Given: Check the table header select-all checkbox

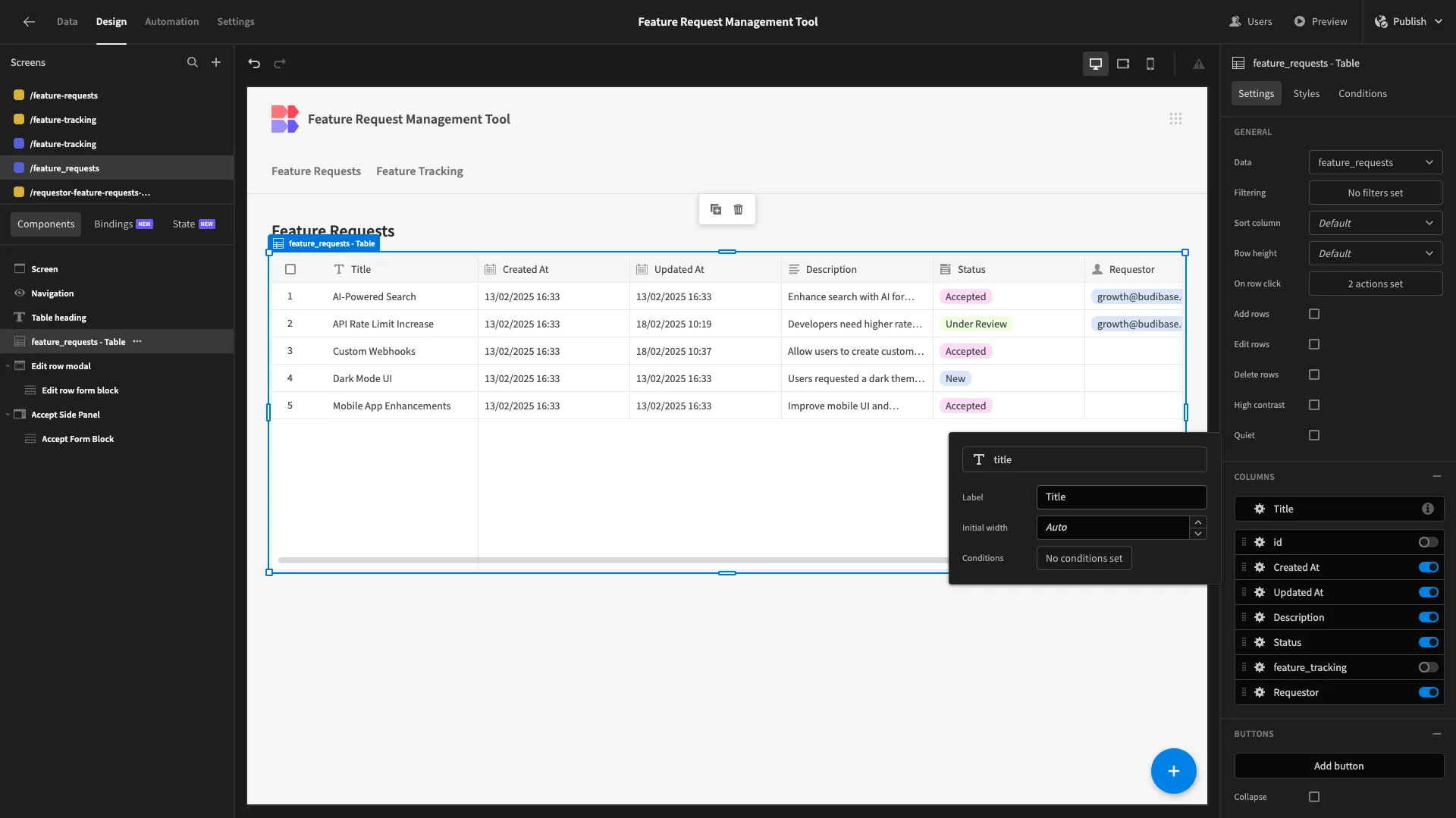Looking at the screenshot, I should click(x=290, y=269).
